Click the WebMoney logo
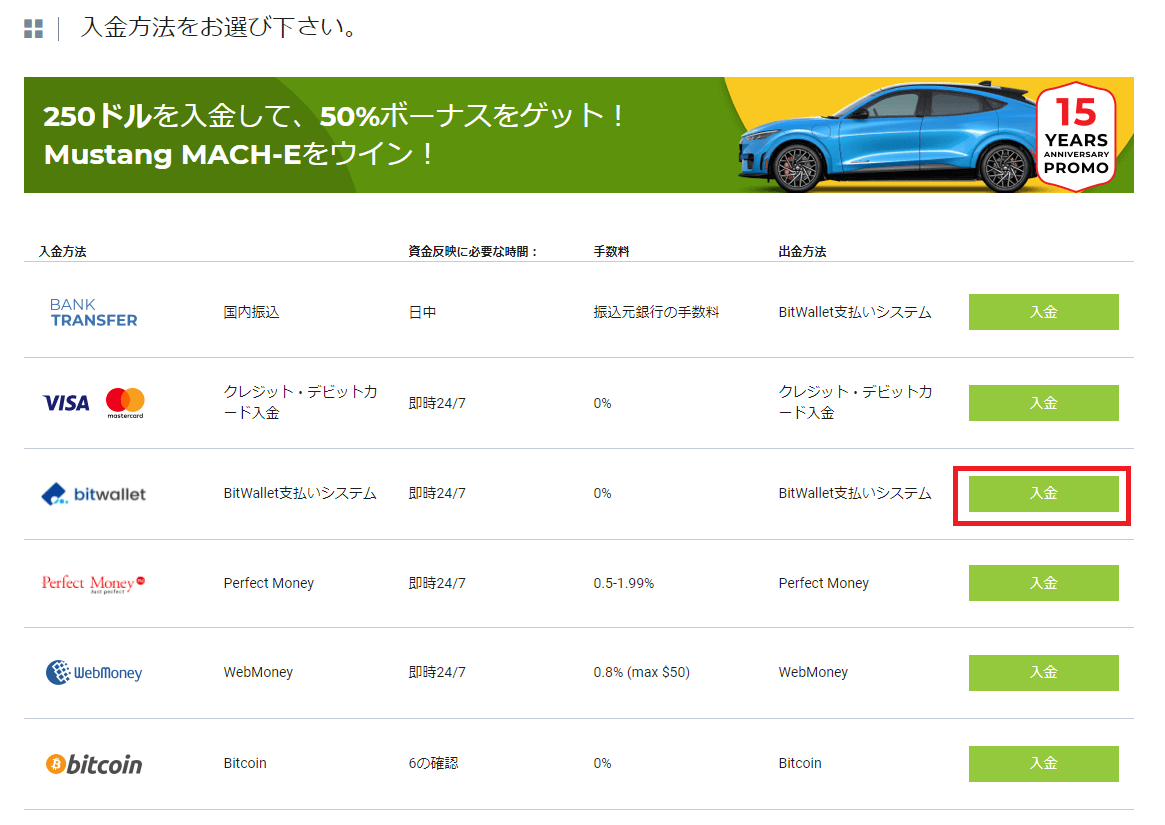This screenshot has height=825, width=1165. pyautogui.click(x=94, y=673)
